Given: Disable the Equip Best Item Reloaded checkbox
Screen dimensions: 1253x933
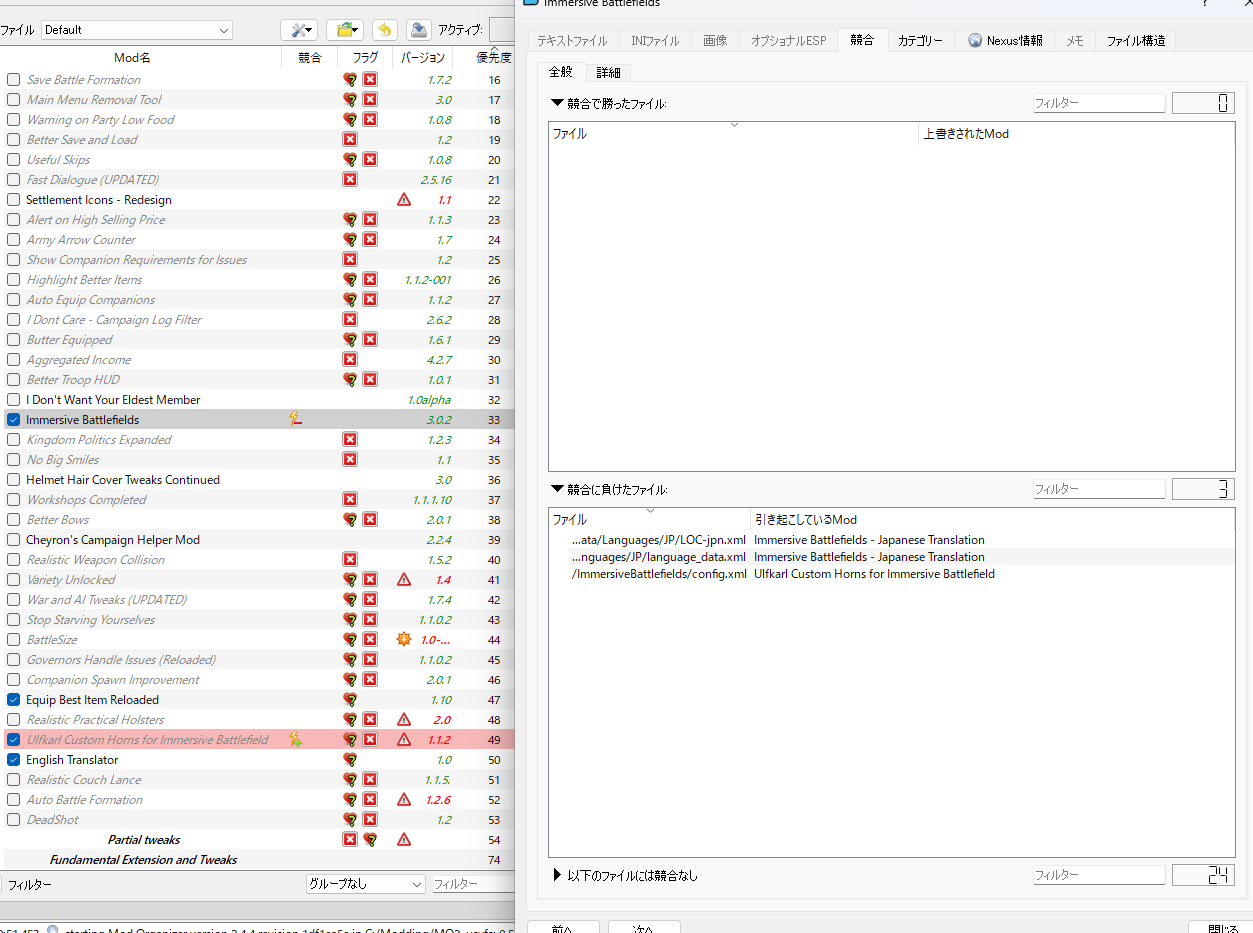Looking at the screenshot, I should click(13, 699).
